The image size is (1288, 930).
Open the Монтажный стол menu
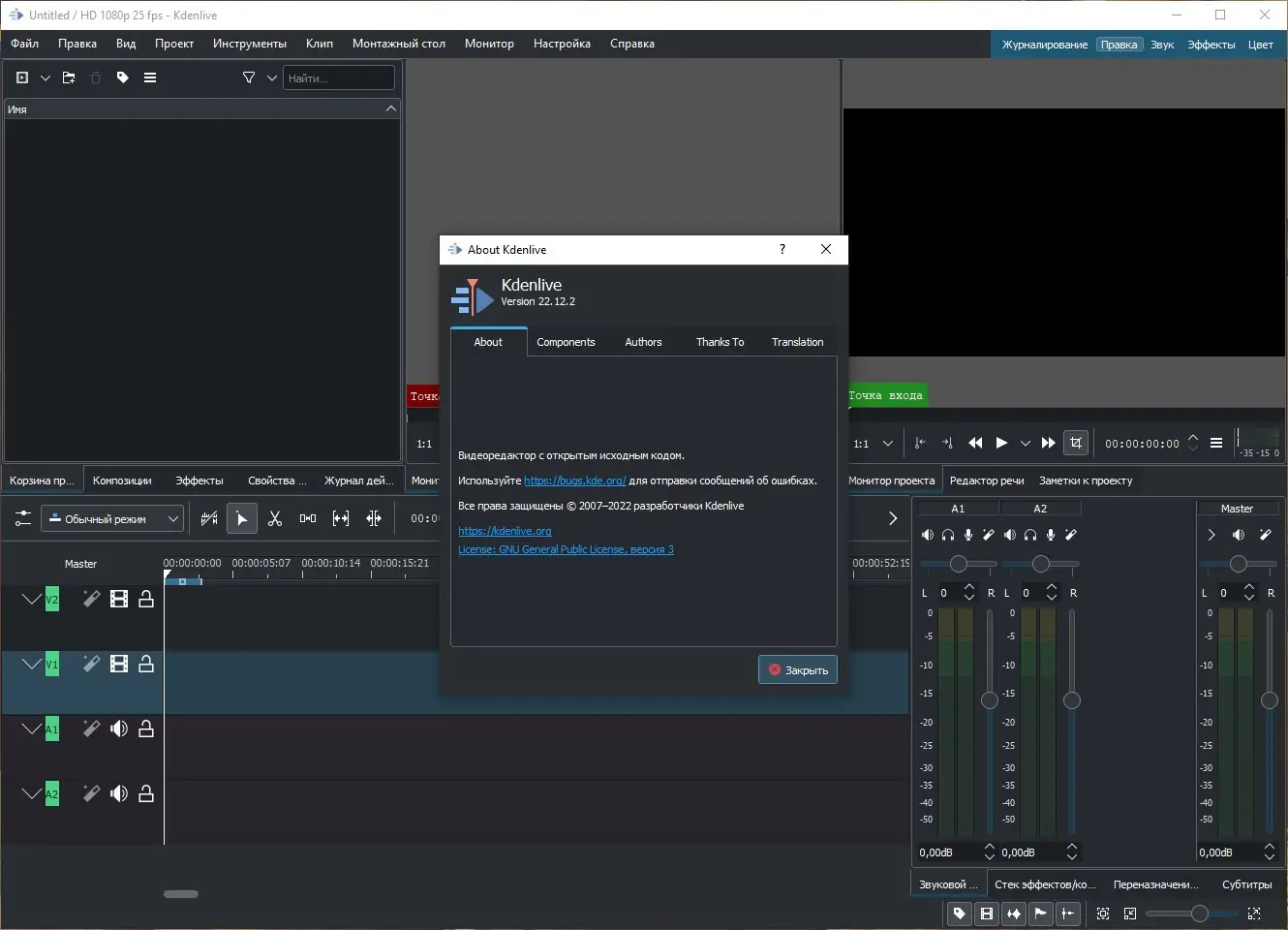399,44
